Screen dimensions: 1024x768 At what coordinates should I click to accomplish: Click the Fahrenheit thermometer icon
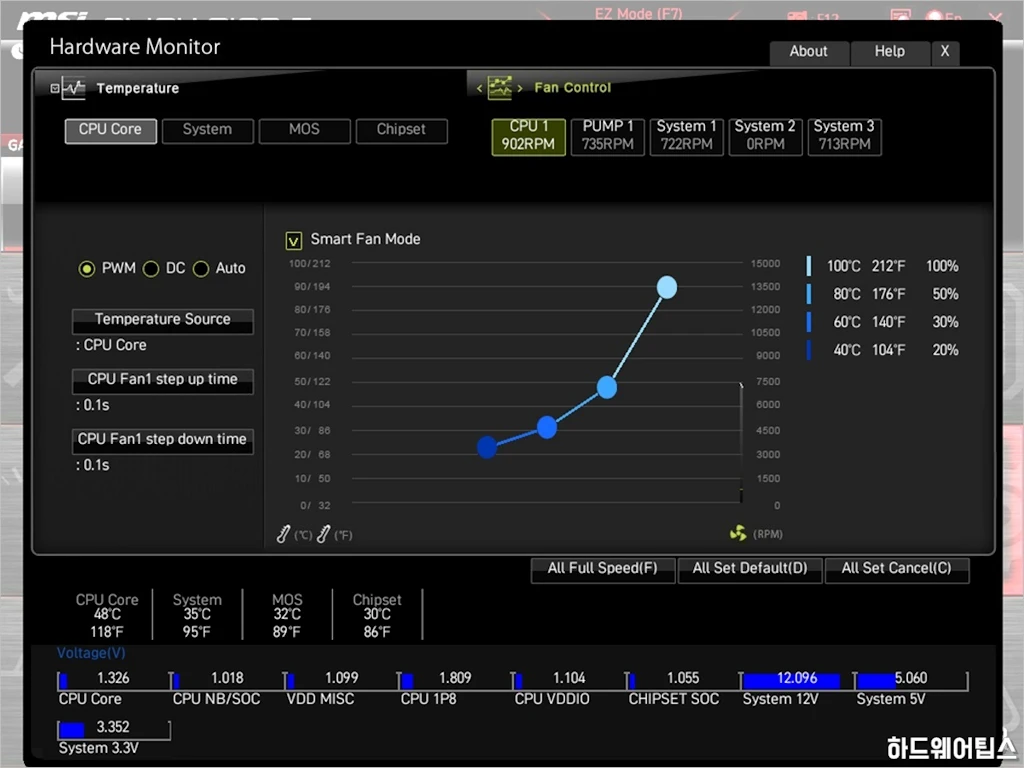[323, 534]
